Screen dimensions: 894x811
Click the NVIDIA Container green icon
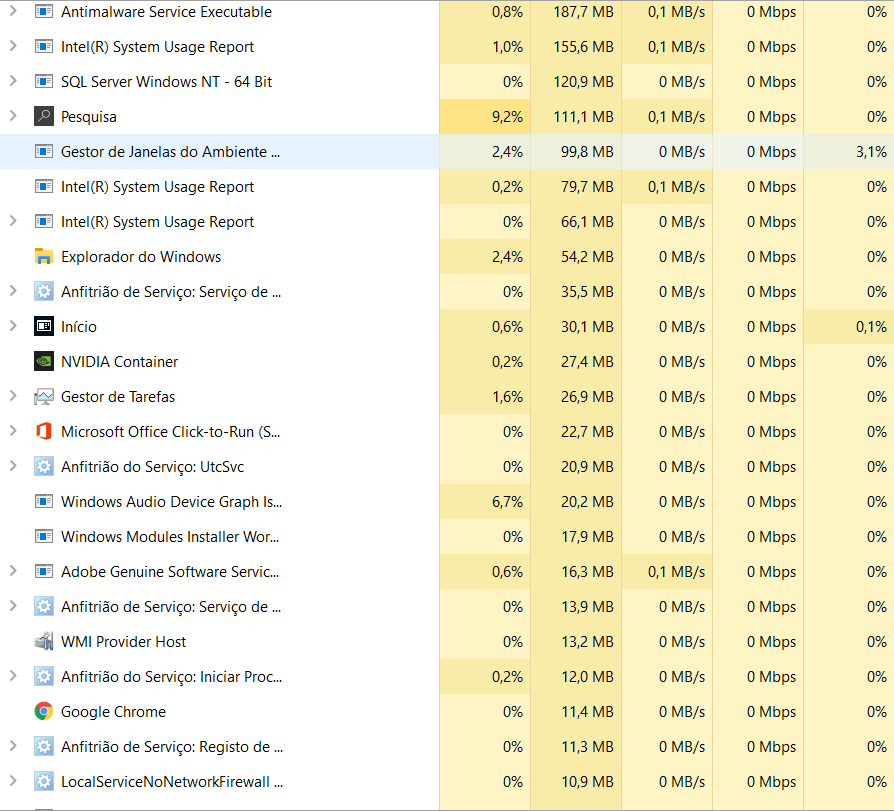coord(44,362)
